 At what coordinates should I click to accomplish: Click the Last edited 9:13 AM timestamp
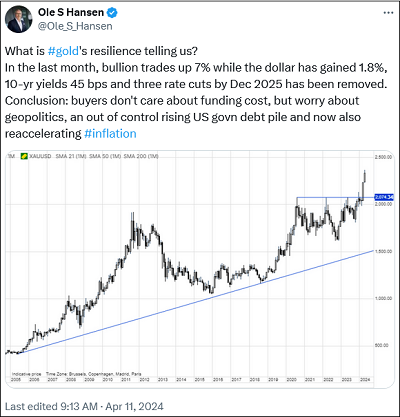51,406
